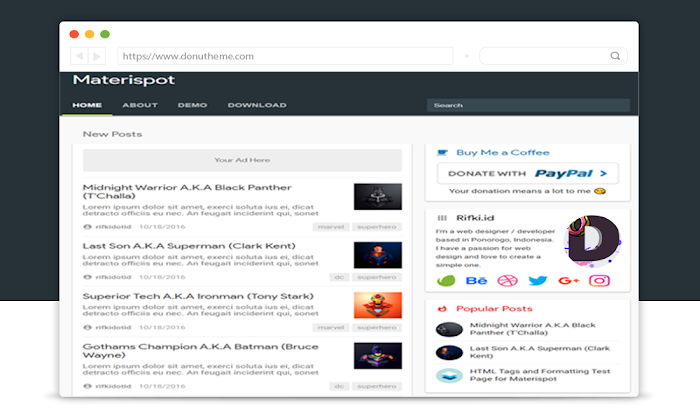Click the coffee cup icon beside Buy Me a Coffee
Screen dimensions: 700x420
click(442, 153)
